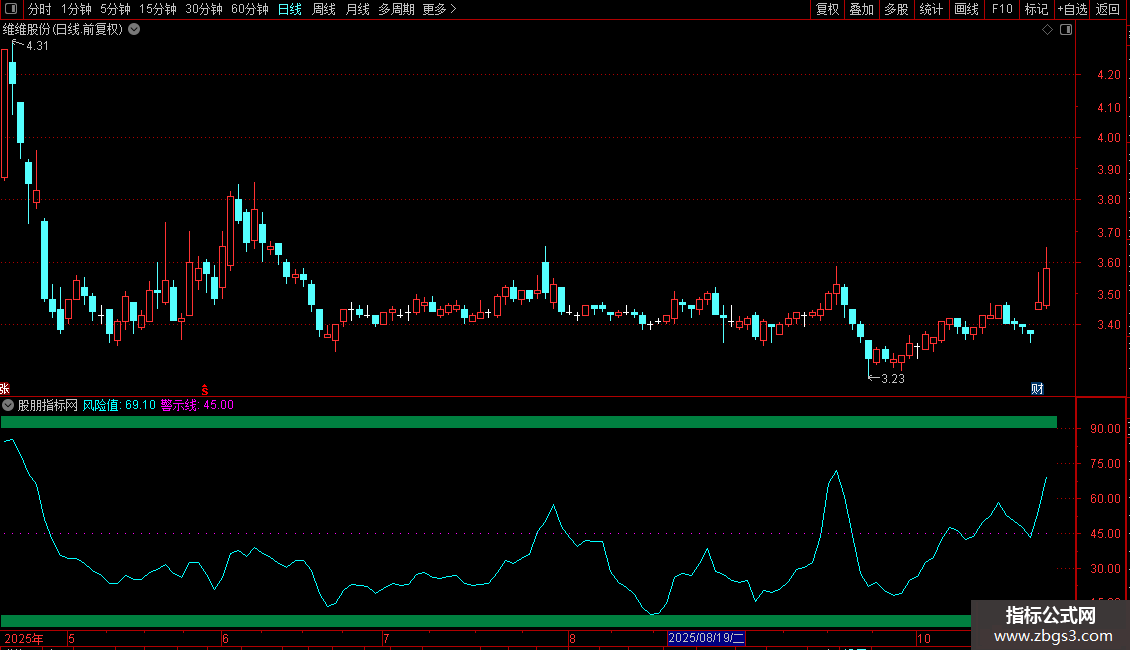
Task: Click the 返回 back button
Action: coord(1108,9)
